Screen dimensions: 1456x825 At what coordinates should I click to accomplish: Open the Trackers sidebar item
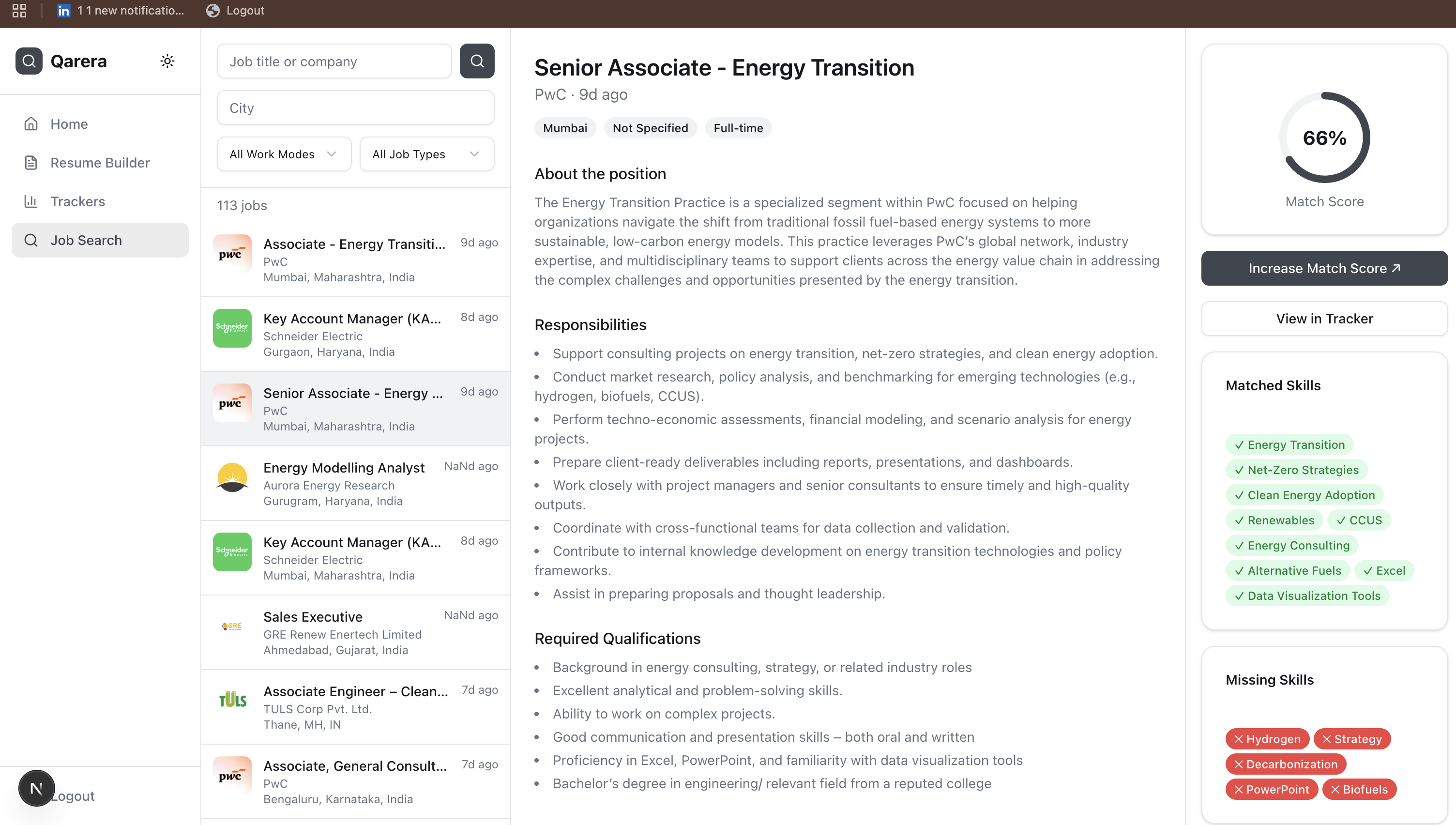pos(77,201)
